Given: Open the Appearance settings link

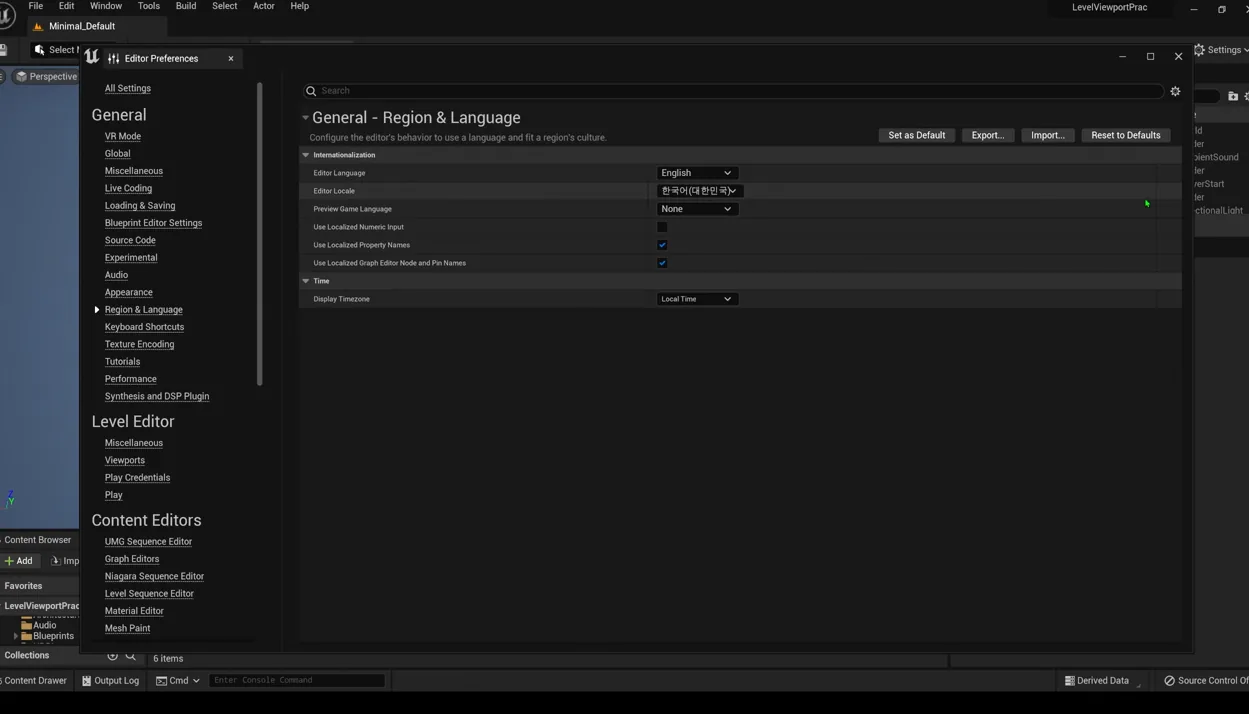Looking at the screenshot, I should (x=129, y=292).
